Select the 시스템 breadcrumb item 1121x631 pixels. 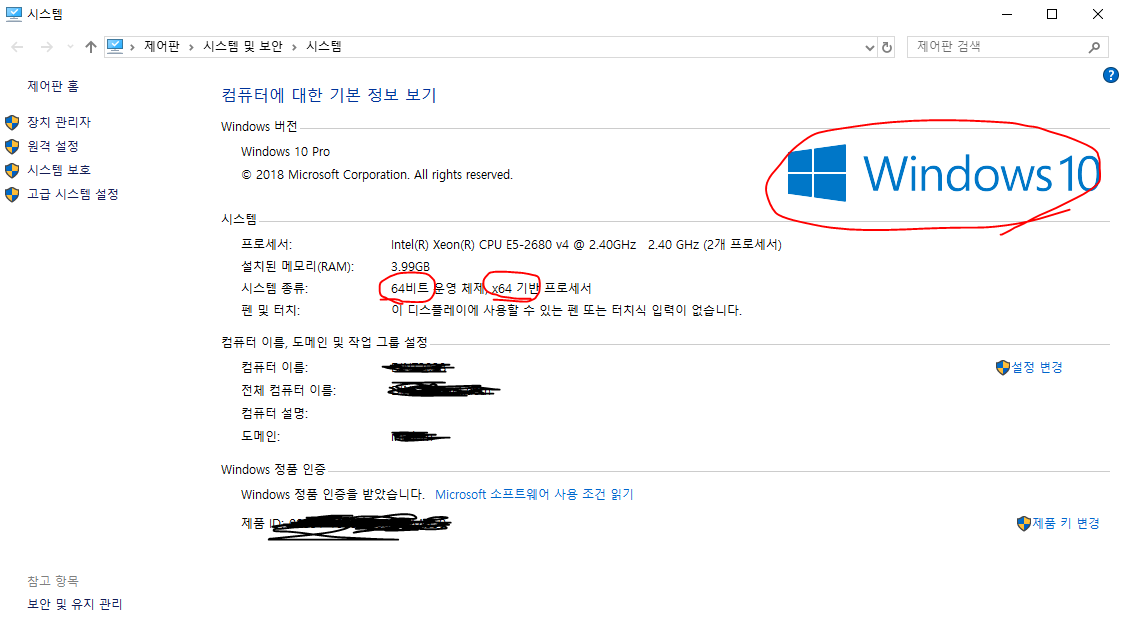[324, 46]
